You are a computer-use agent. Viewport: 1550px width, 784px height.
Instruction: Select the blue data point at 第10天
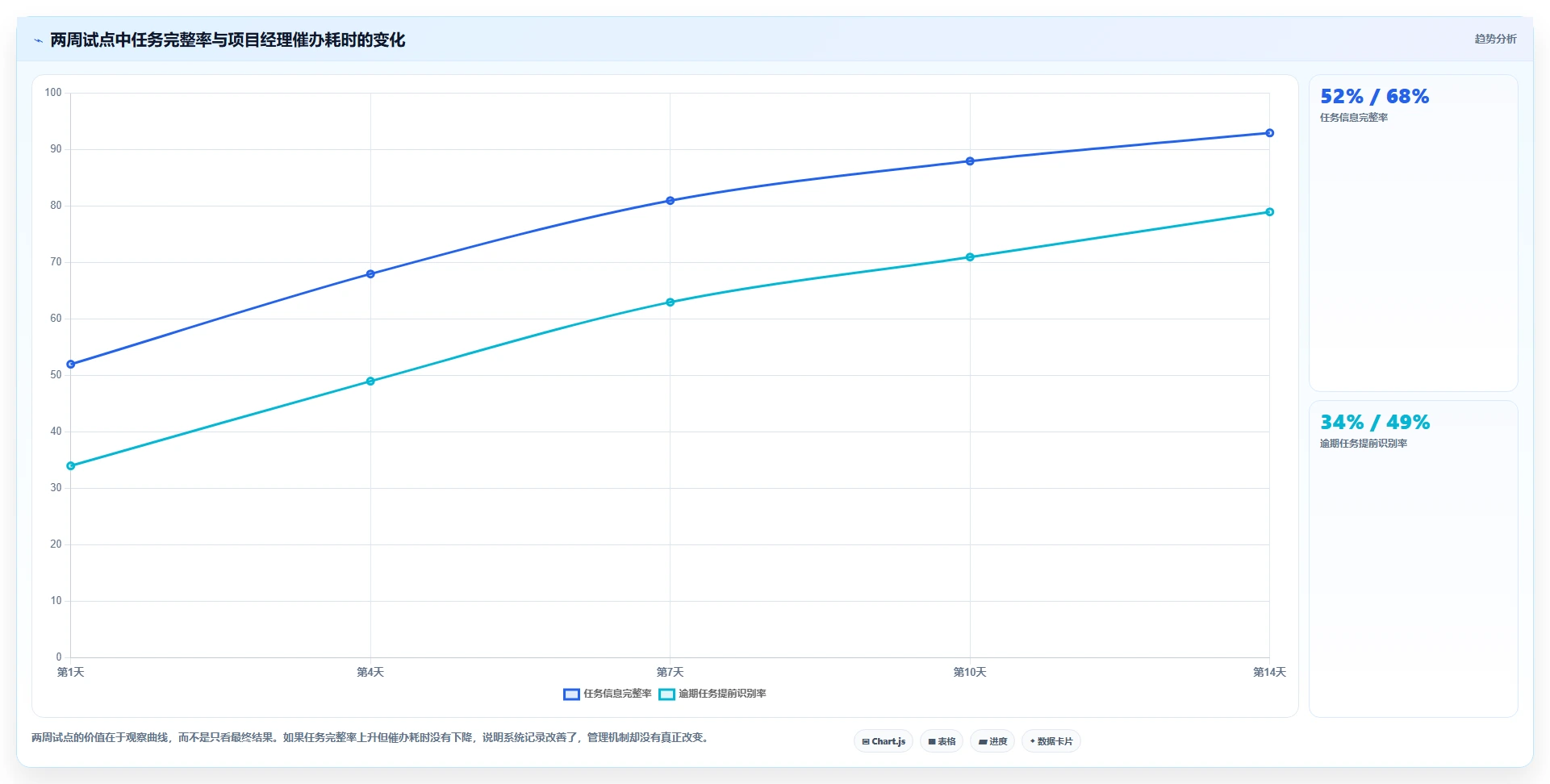pos(970,161)
